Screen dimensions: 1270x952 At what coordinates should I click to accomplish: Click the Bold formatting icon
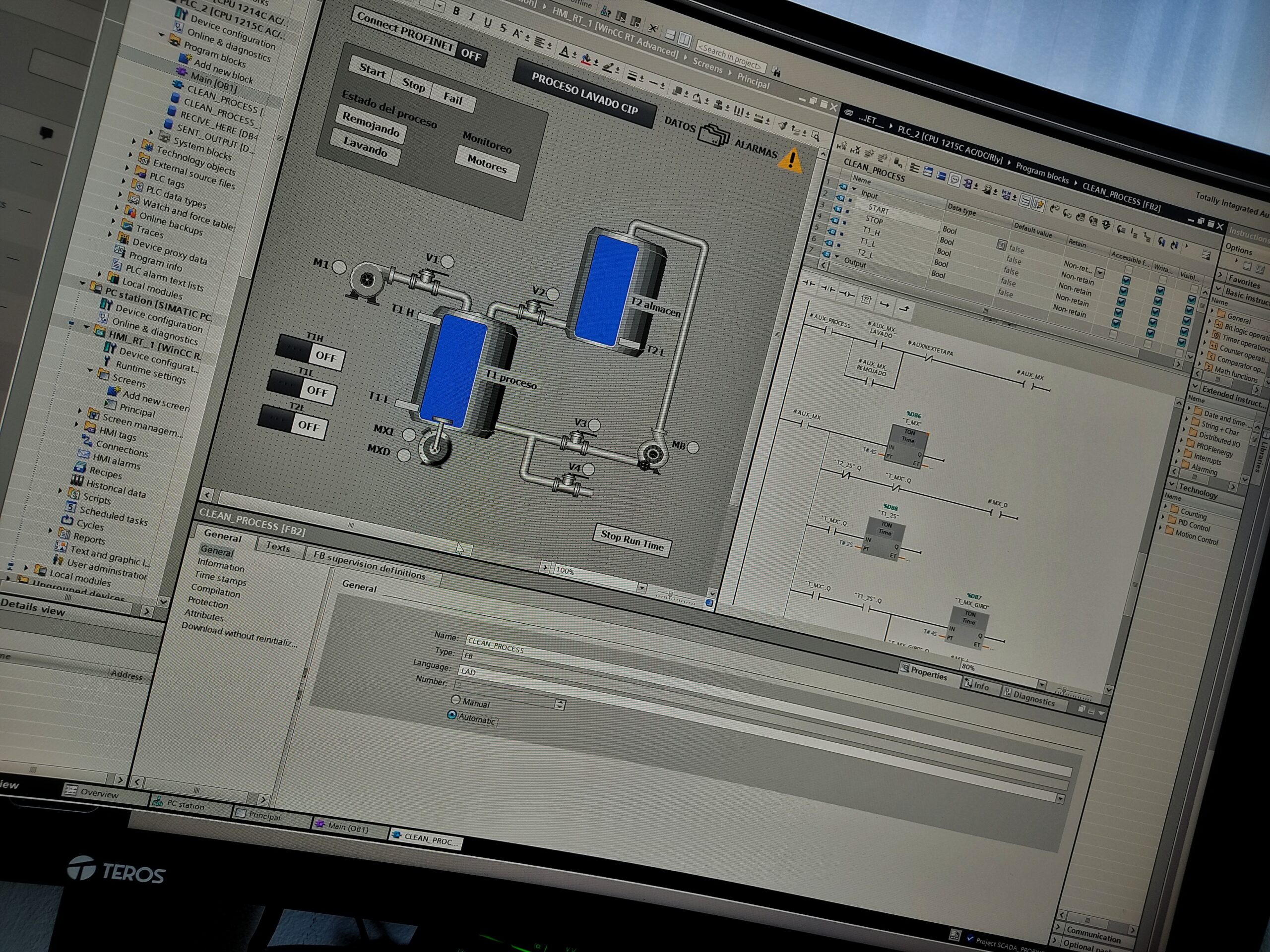456,11
